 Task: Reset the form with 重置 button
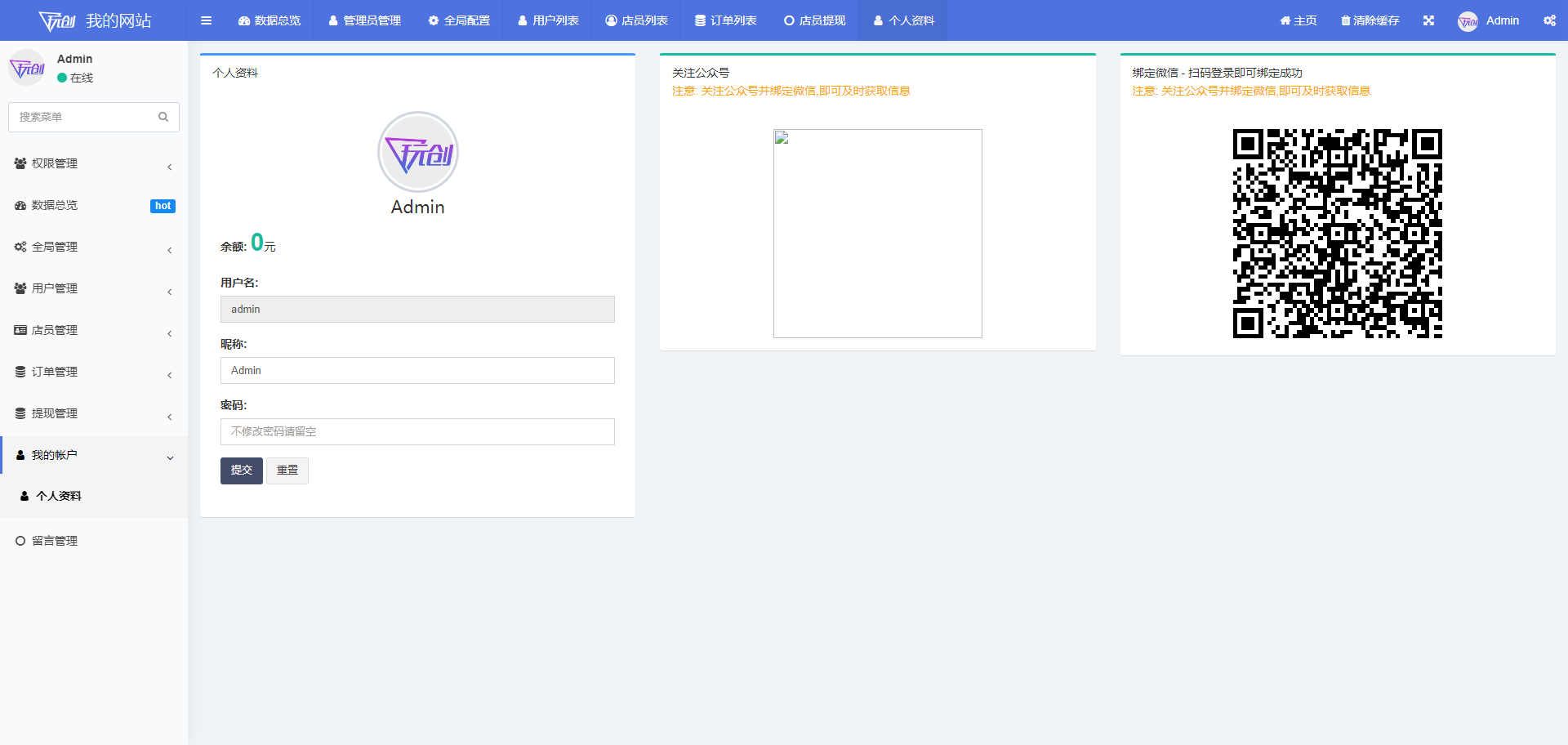pos(287,471)
